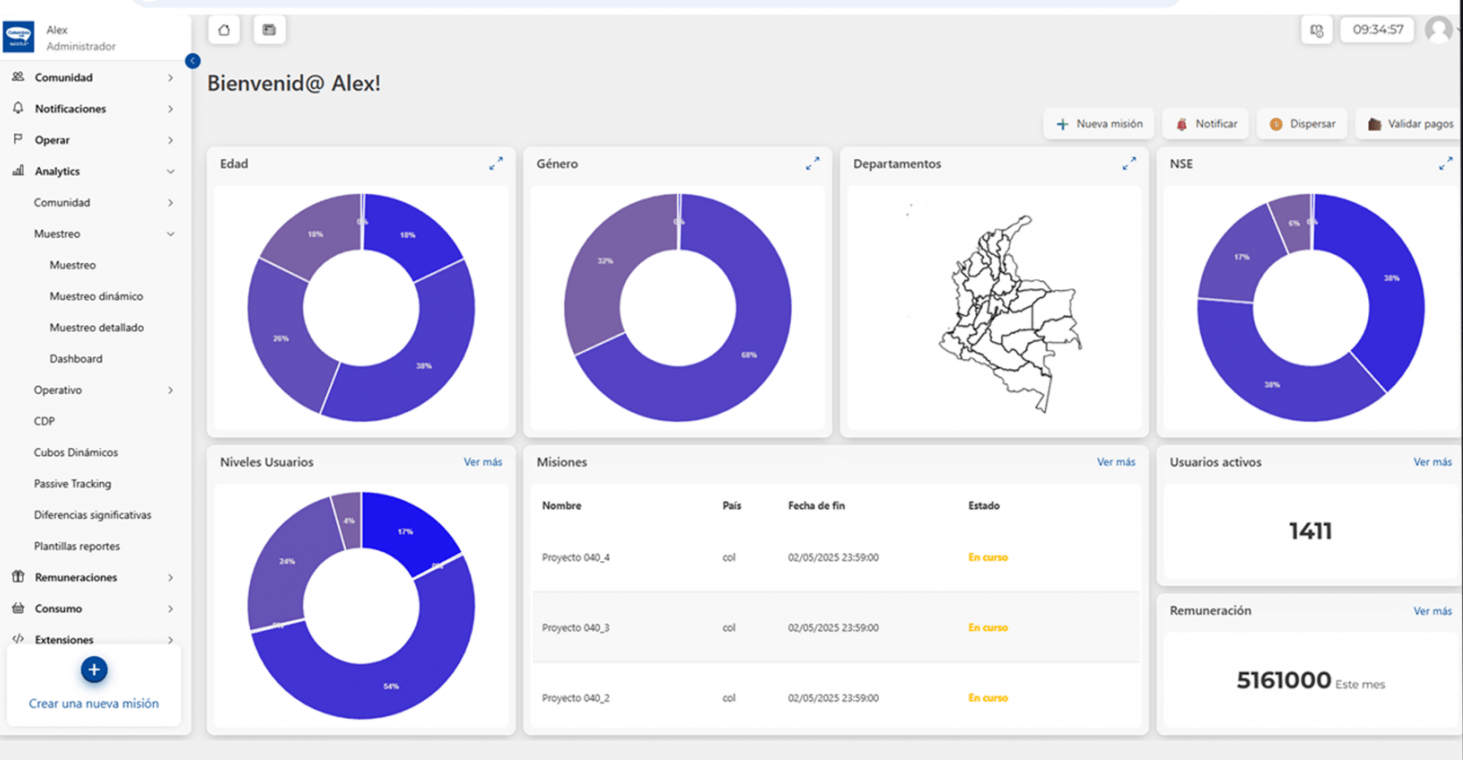1463x760 pixels.
Task: Click the País column header
Action: (x=732, y=506)
